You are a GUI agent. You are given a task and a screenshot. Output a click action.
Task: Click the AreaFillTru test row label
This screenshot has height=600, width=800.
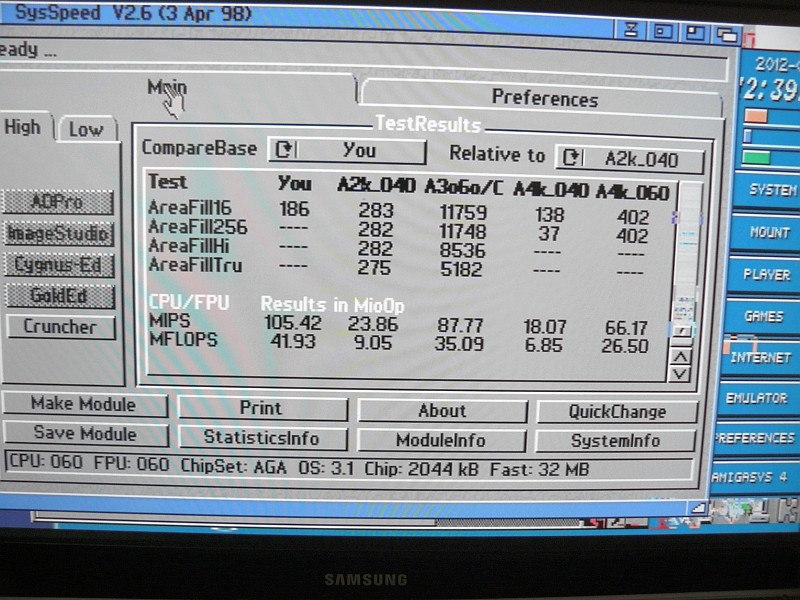point(195,265)
